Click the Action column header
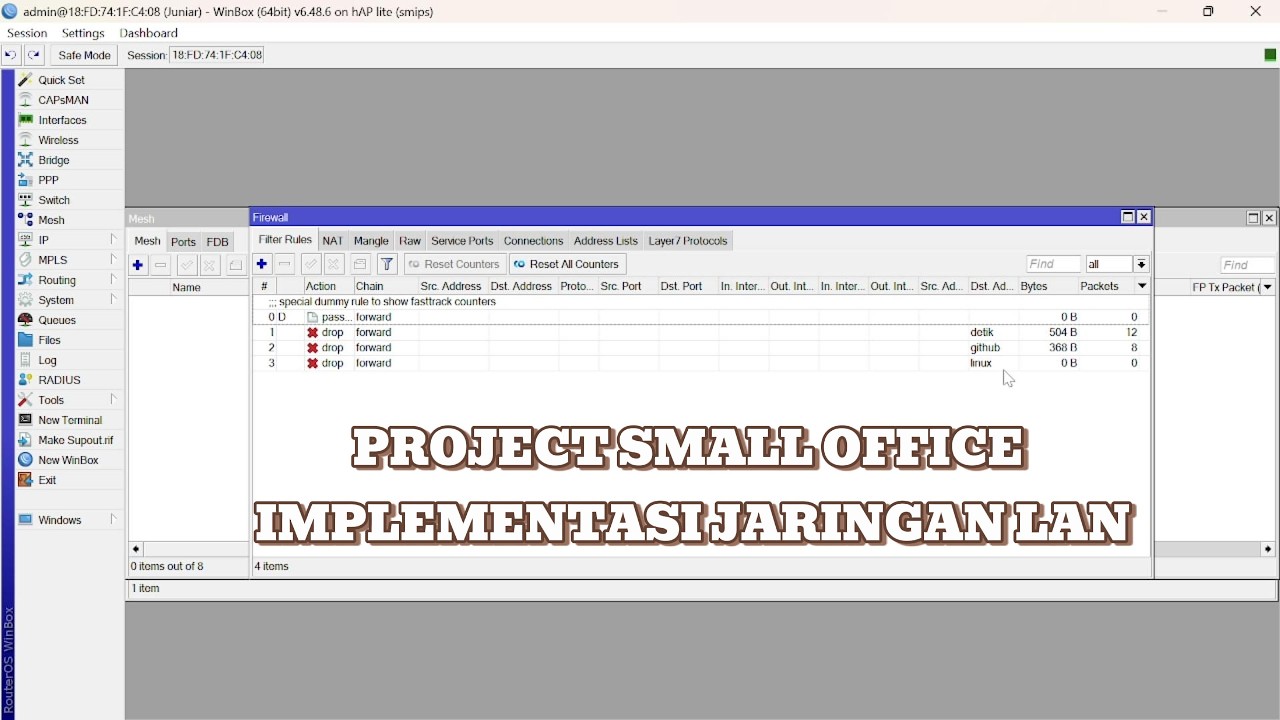Image resolution: width=1280 pixels, height=720 pixels. click(x=327, y=286)
